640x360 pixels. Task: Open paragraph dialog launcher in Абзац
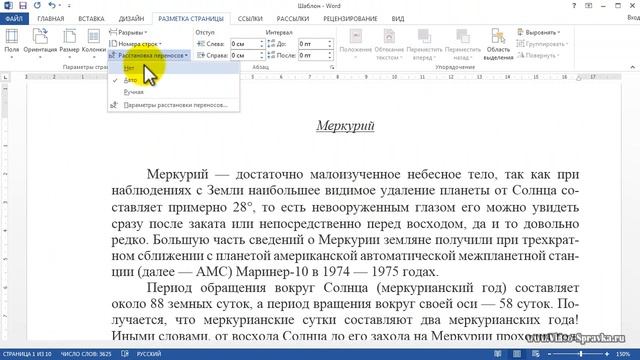coord(332,67)
